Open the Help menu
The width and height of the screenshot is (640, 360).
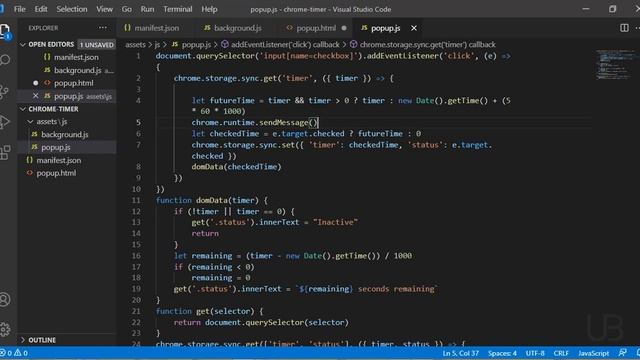click(209, 9)
